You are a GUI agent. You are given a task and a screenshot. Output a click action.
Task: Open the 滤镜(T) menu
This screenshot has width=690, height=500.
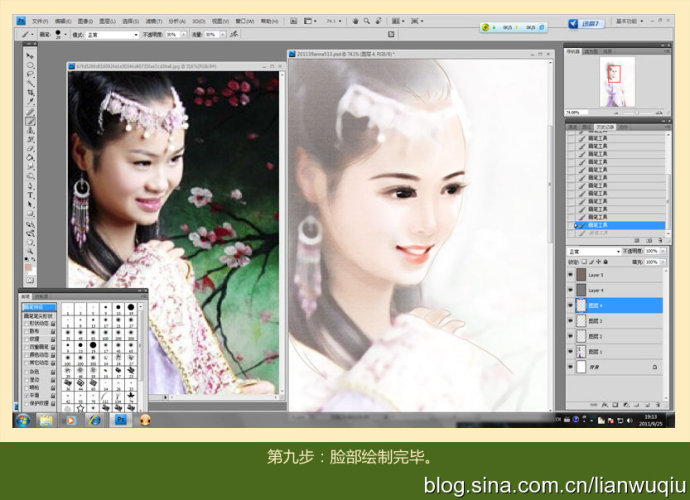(x=154, y=21)
